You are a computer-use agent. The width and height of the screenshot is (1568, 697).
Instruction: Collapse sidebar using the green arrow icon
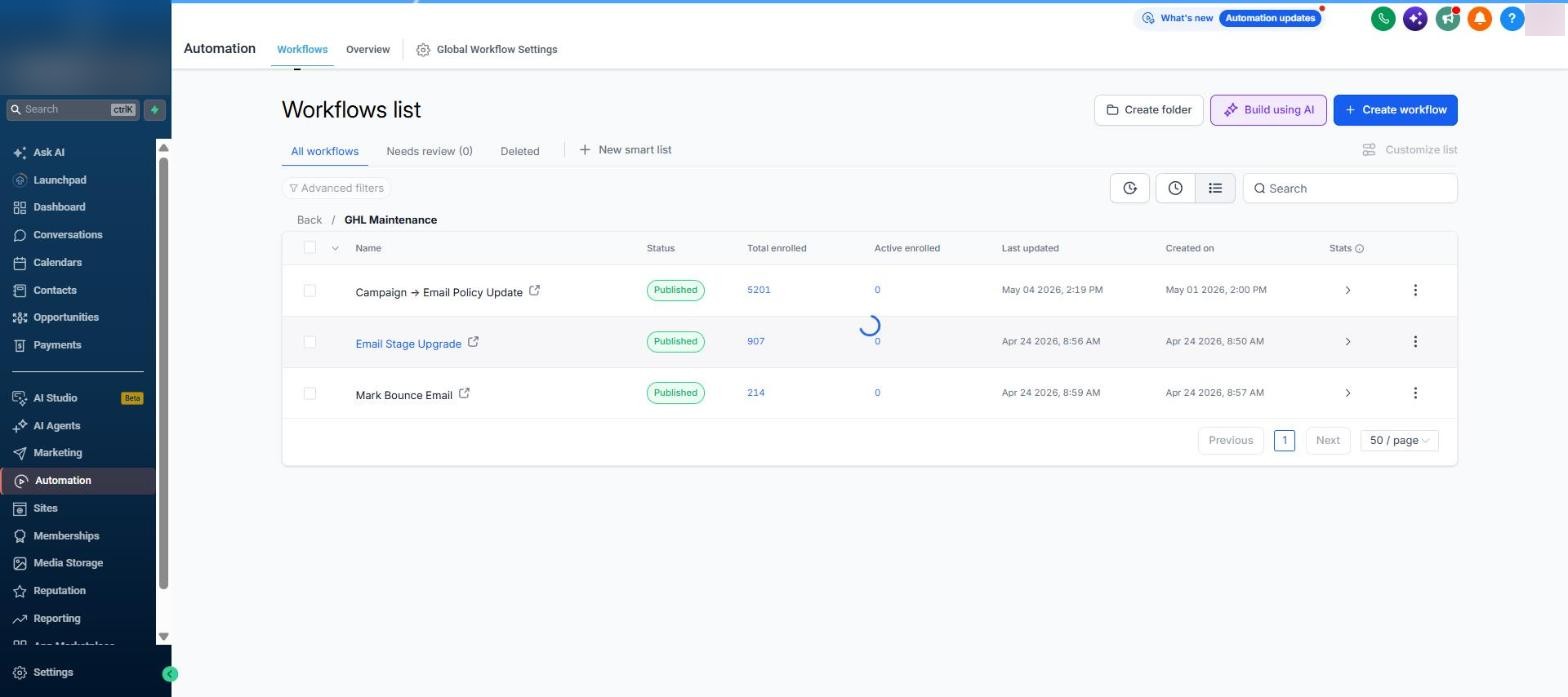(170, 674)
